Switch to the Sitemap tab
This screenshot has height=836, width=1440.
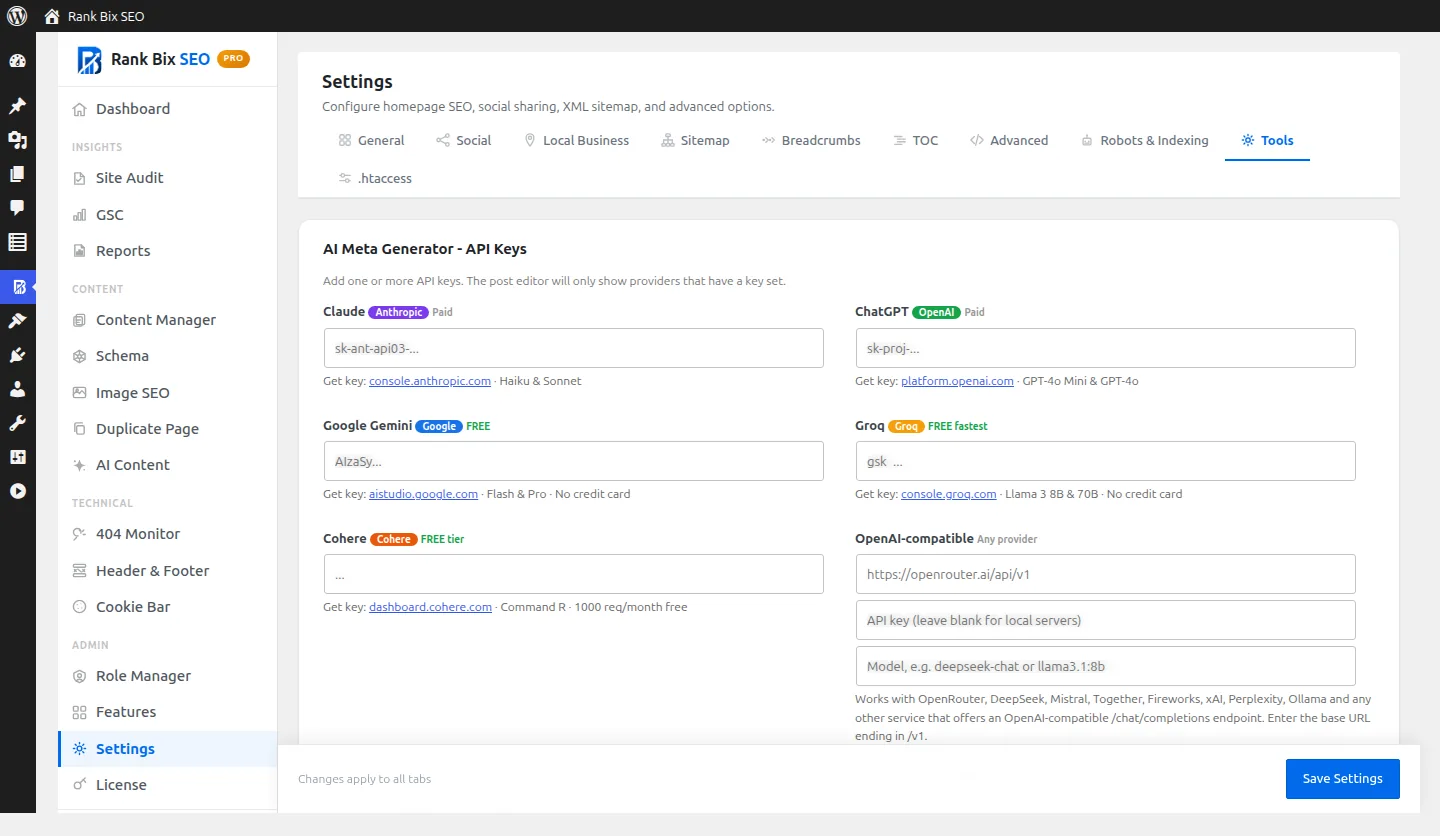pos(695,141)
